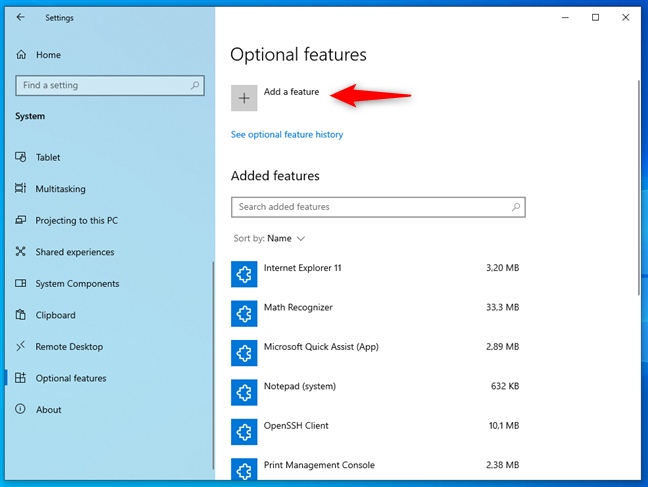Minimize the Settings window
The image size is (648, 487).
pos(565,17)
